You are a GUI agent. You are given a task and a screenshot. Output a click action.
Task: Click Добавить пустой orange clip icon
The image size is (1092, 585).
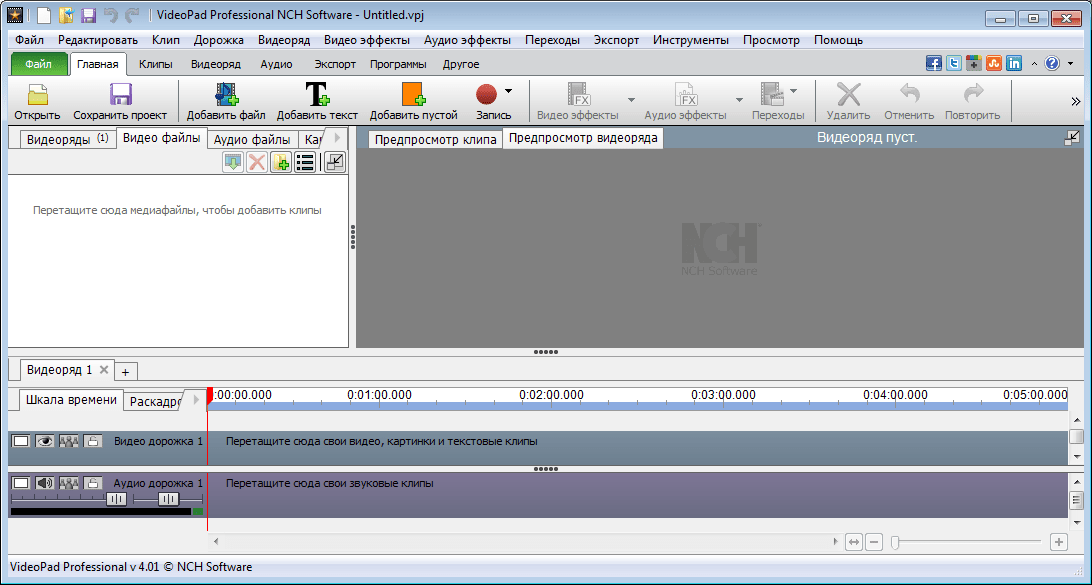point(413,94)
